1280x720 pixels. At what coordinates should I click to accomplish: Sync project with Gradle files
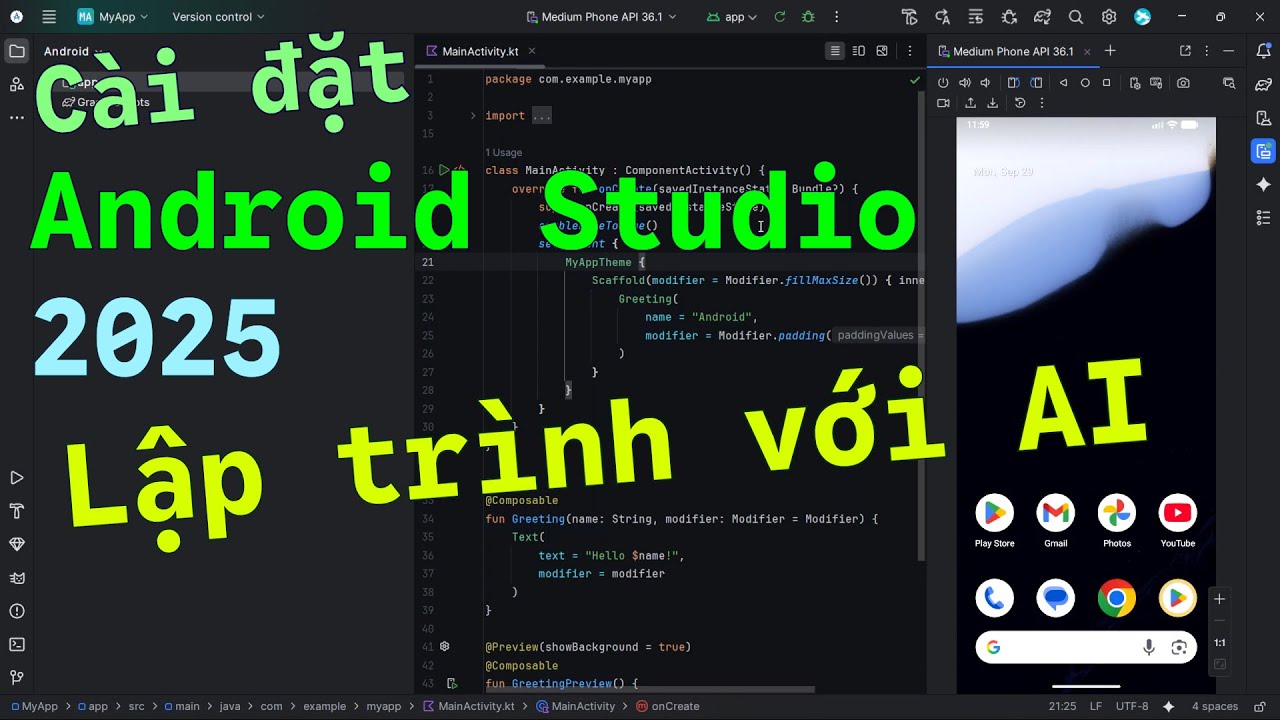[x=1043, y=17]
